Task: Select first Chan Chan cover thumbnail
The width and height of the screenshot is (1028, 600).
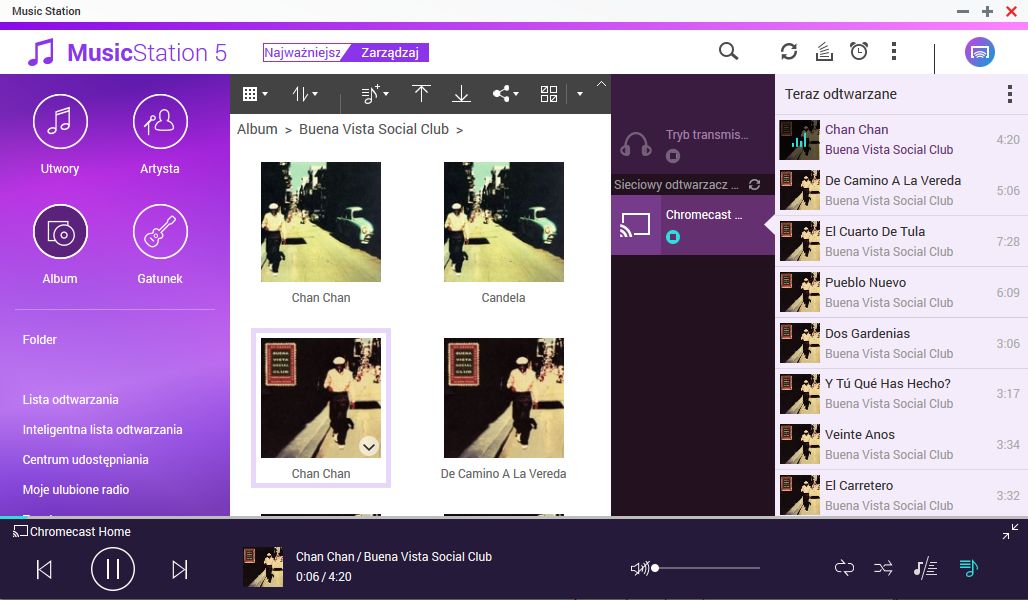Action: [321, 222]
